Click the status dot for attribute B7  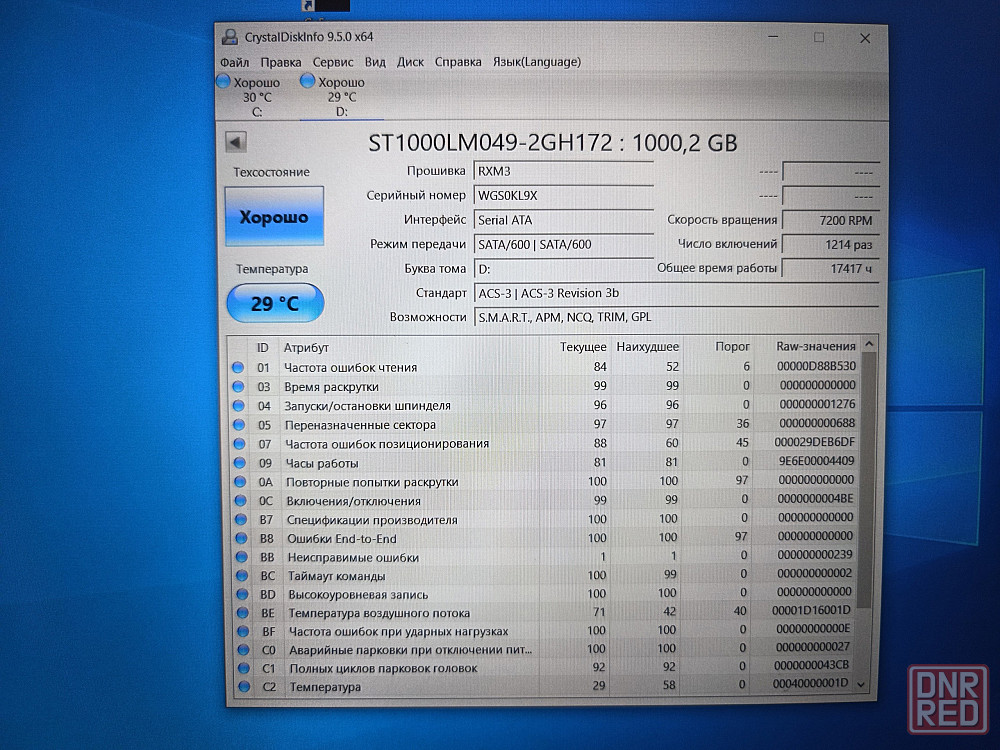(x=240, y=520)
